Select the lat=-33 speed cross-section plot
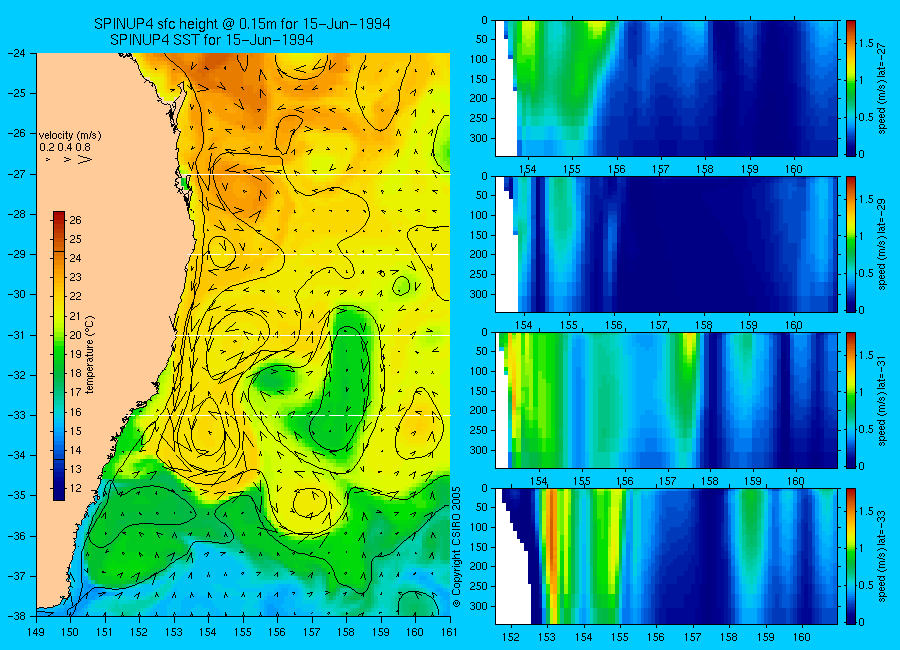 666,556
